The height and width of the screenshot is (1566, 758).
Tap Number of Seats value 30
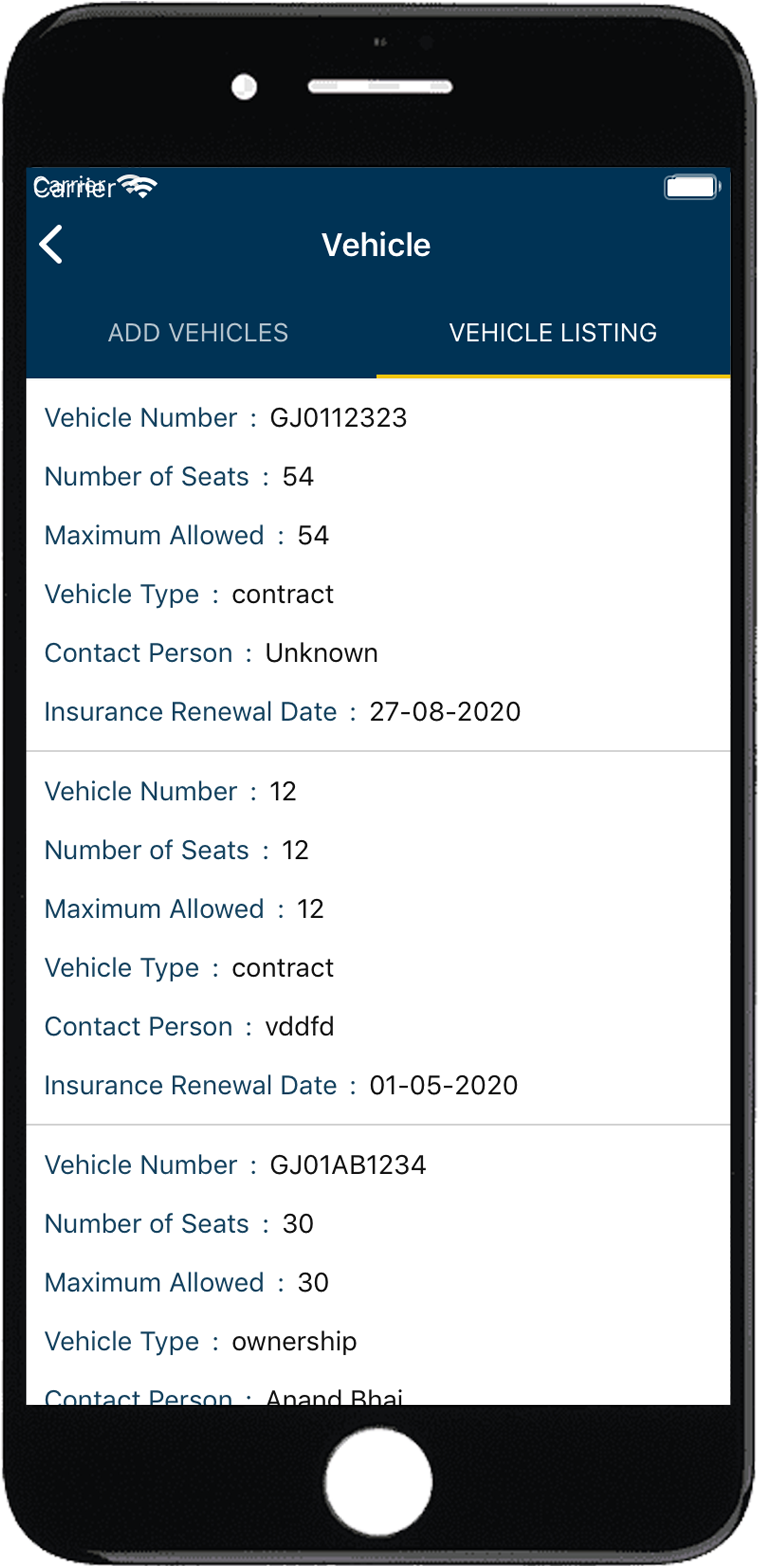298,1224
